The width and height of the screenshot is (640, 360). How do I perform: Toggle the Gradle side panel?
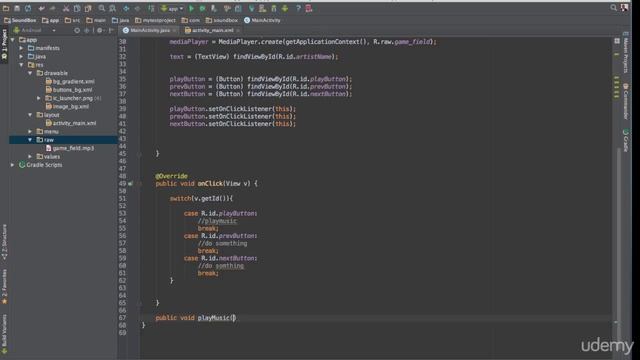click(x=626, y=140)
